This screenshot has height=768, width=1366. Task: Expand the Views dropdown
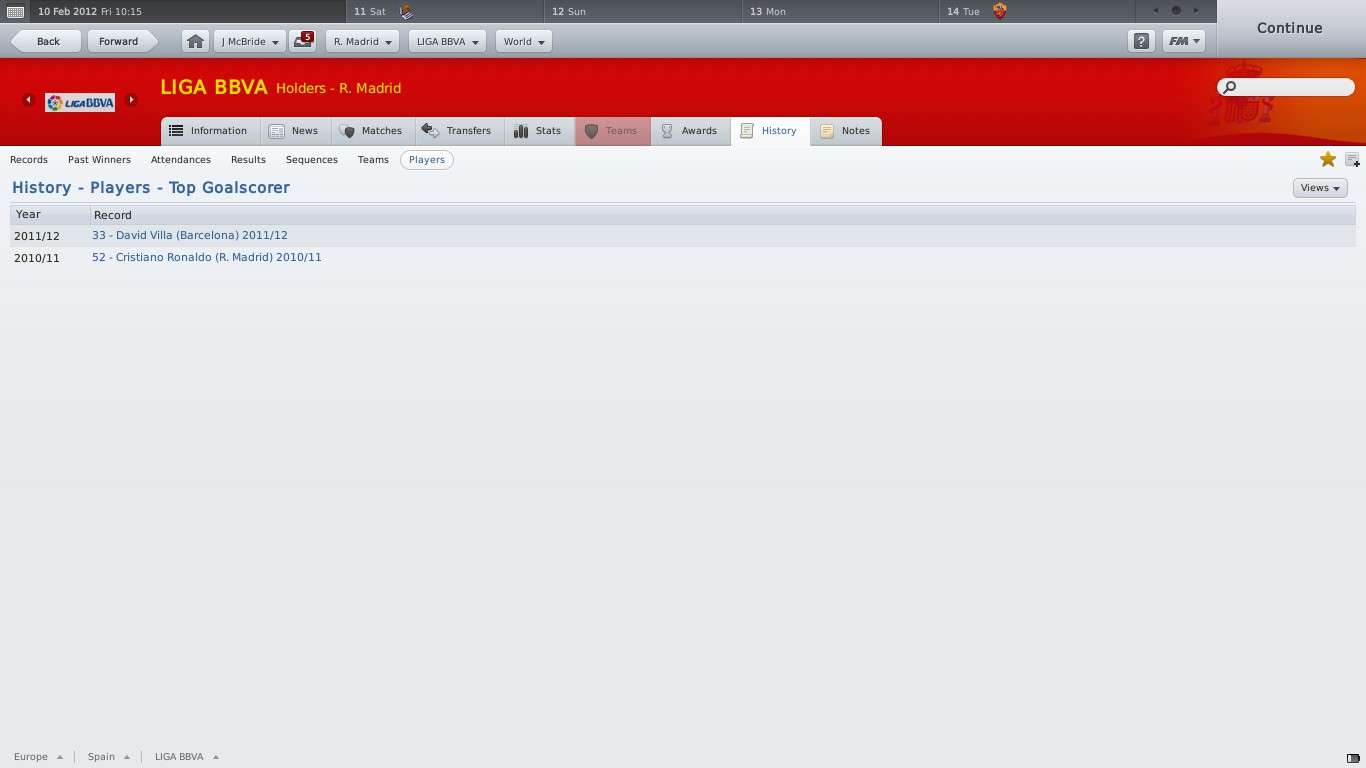coord(1320,188)
